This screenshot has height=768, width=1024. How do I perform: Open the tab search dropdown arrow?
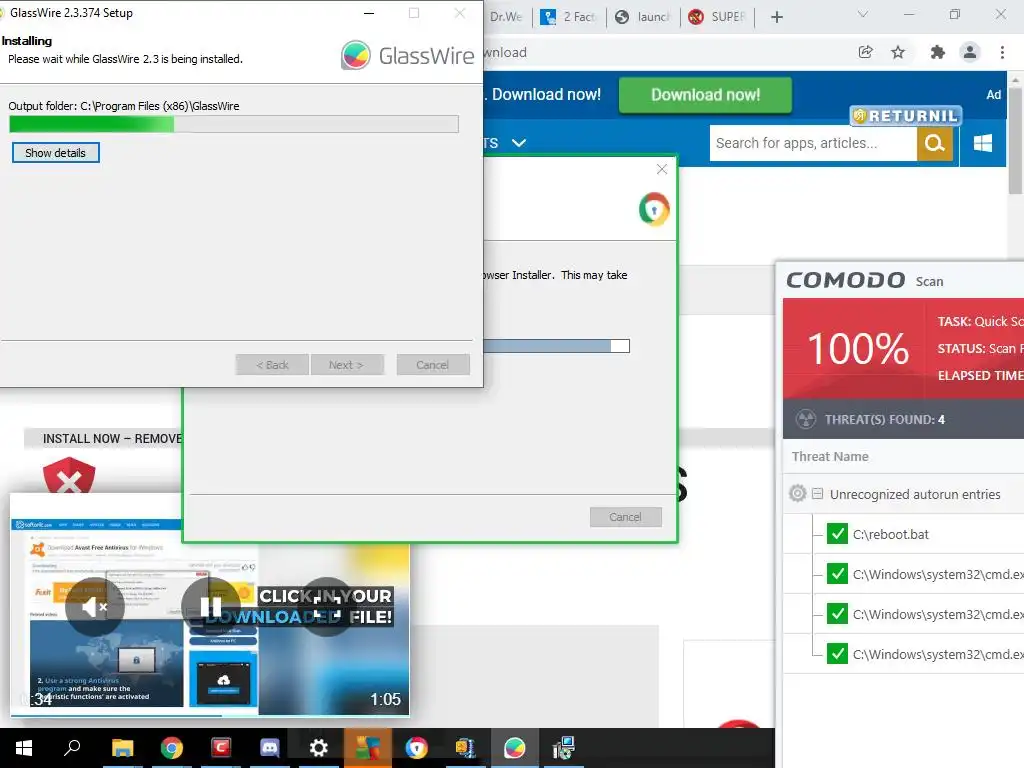click(863, 14)
